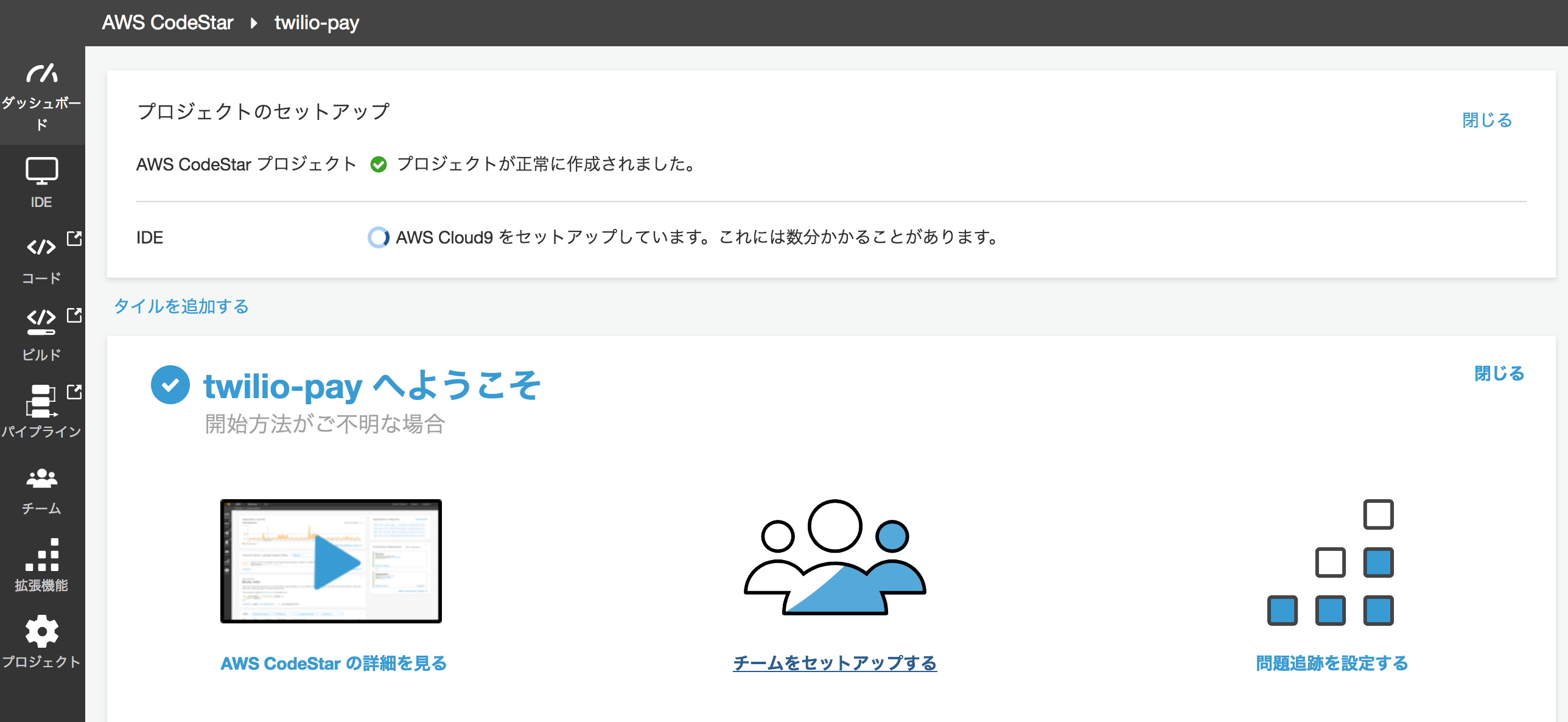Open the IDE monitor icon in sidebar
1568x722 pixels.
(x=42, y=171)
